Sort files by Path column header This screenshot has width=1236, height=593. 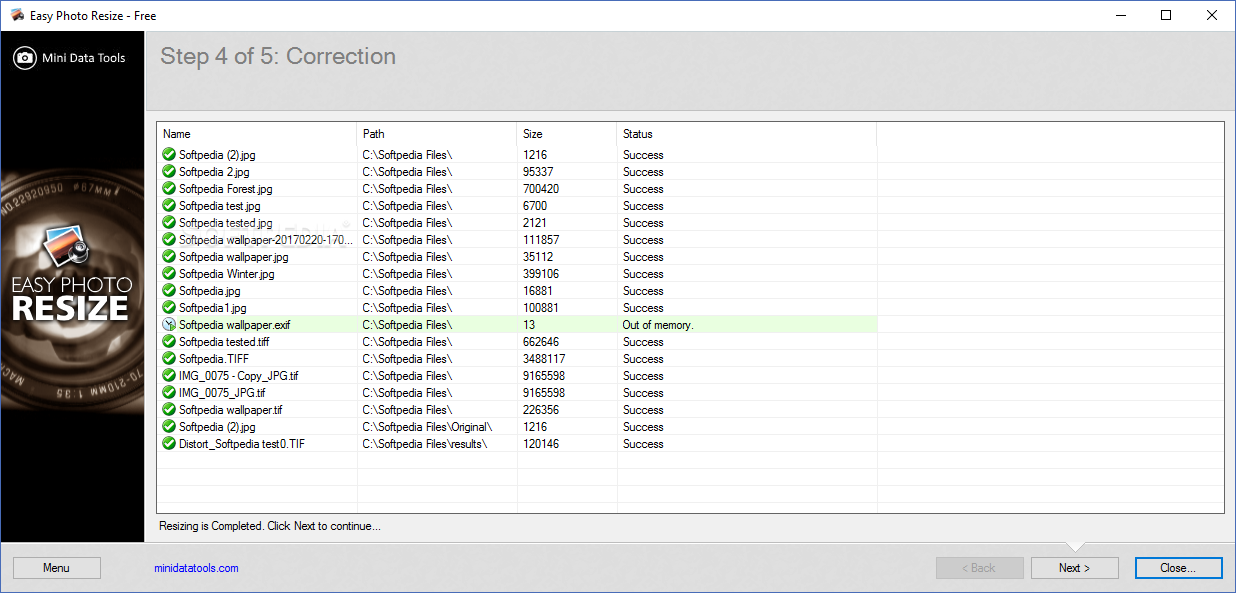click(437, 134)
